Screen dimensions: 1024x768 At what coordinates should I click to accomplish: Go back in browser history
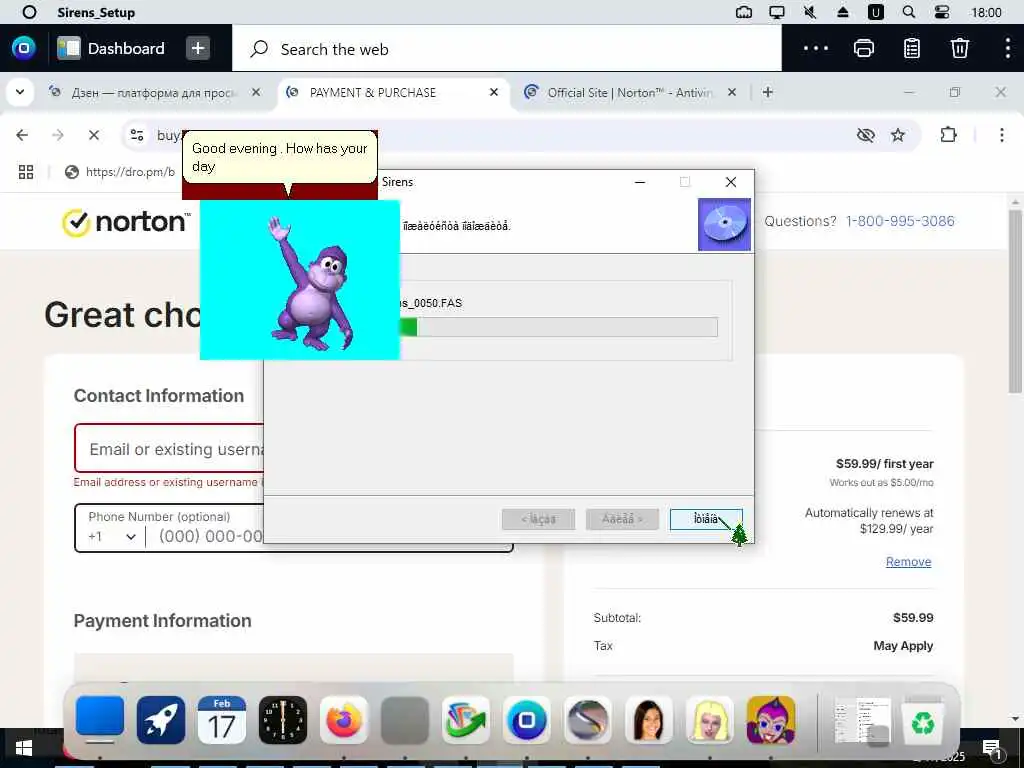pyautogui.click(x=22, y=135)
